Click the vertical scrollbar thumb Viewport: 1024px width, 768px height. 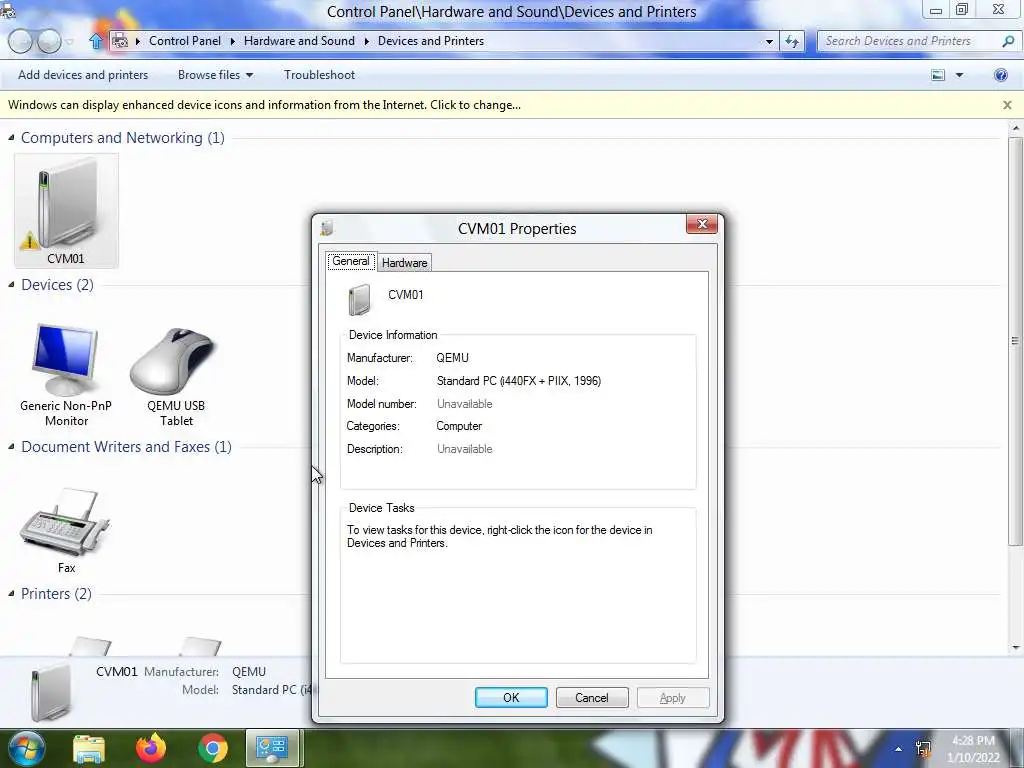coord(1015,340)
